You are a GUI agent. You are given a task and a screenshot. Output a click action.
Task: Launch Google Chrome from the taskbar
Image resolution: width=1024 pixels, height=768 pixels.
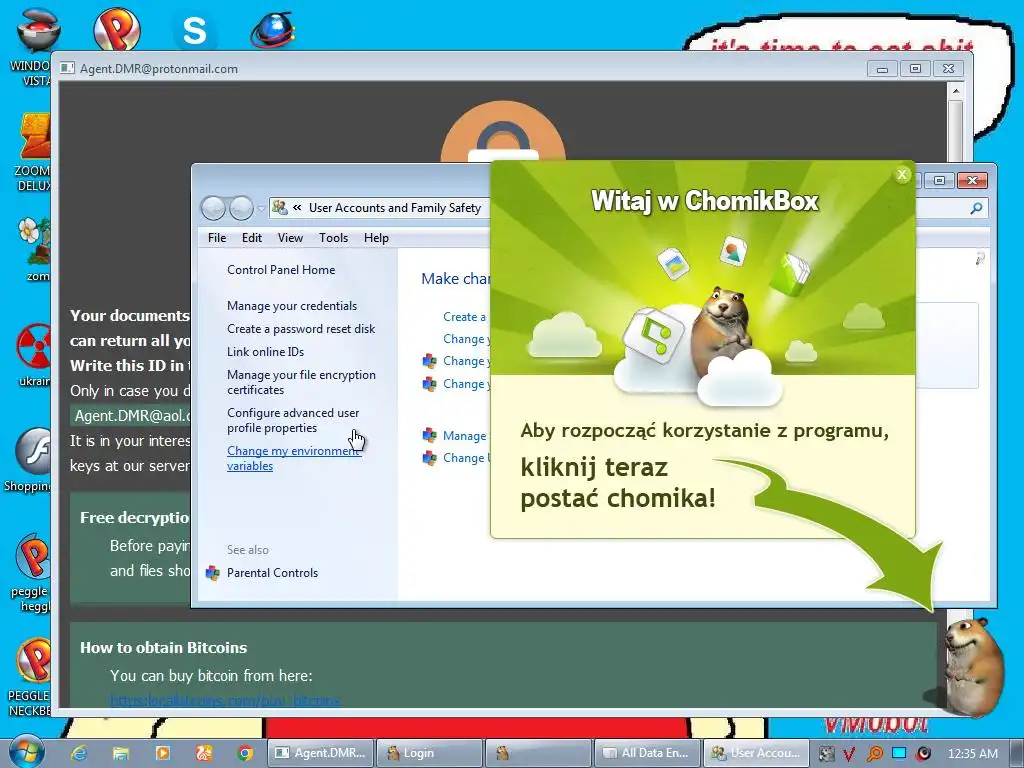coord(246,753)
